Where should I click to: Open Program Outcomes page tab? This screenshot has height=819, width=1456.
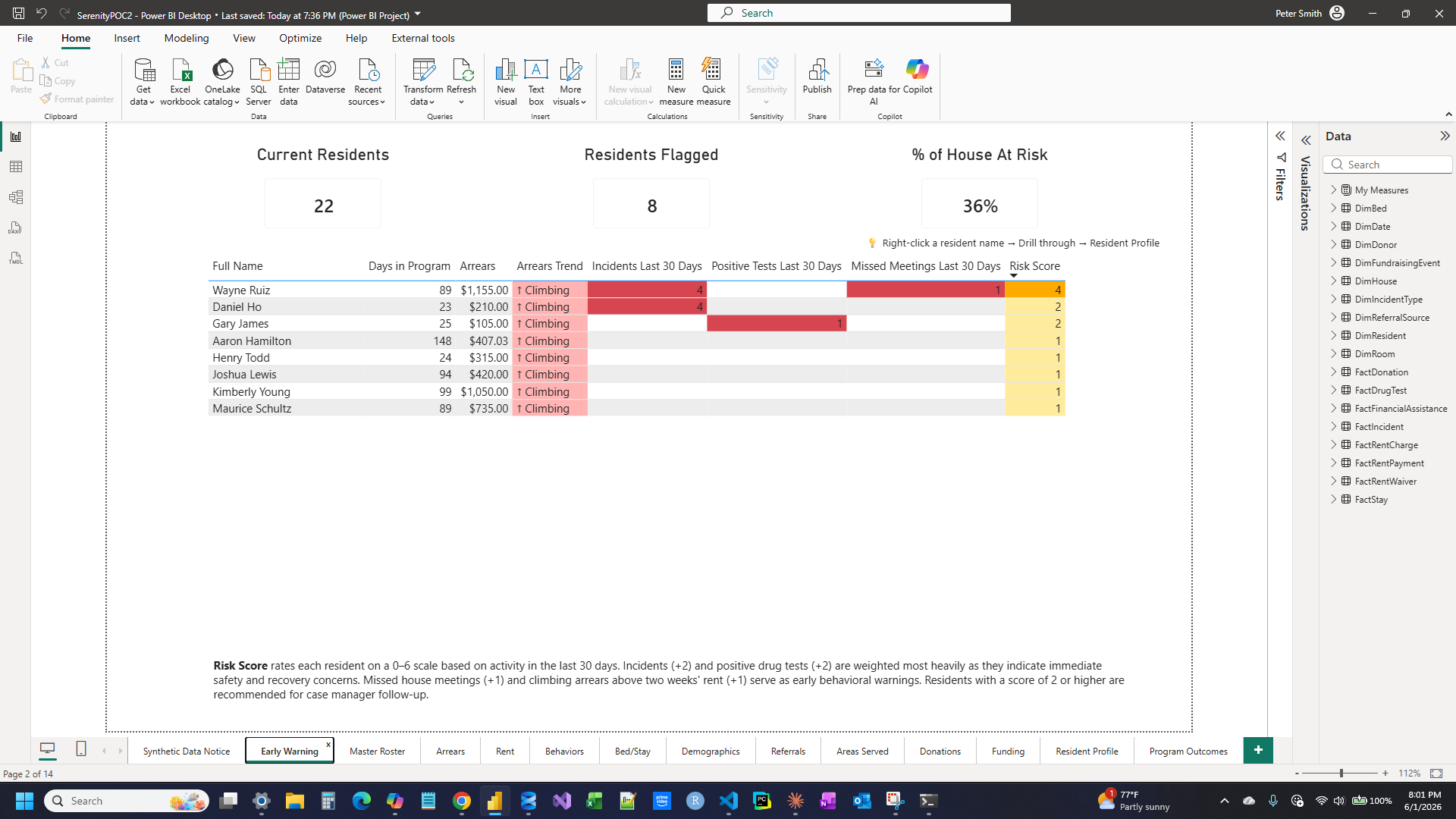pyautogui.click(x=1188, y=751)
